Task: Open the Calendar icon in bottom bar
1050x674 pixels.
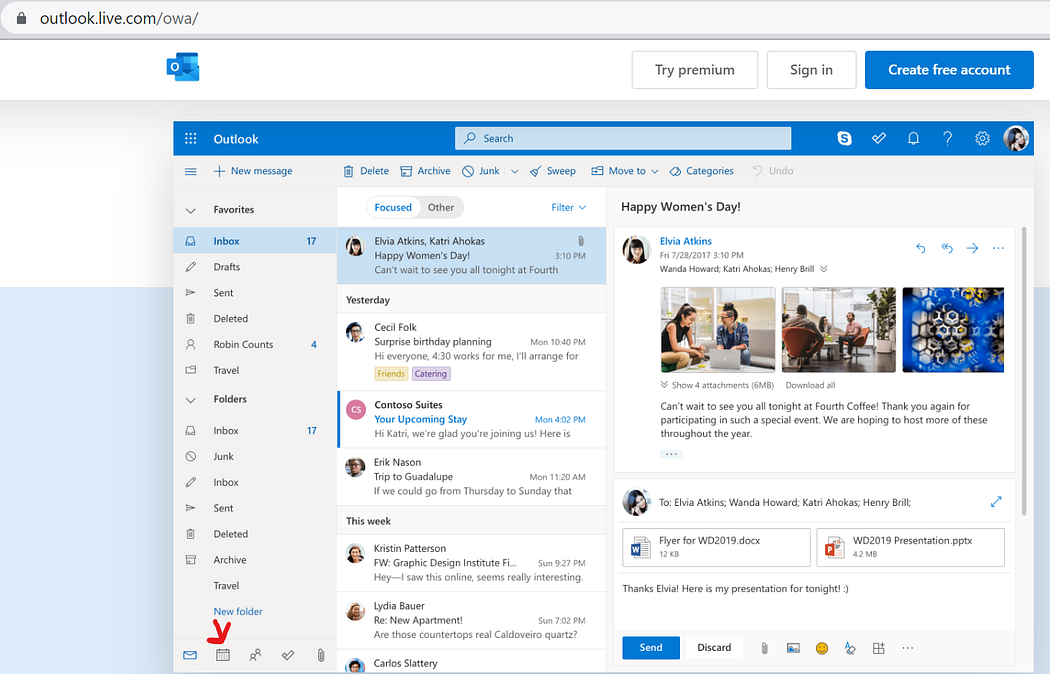Action: [223, 655]
